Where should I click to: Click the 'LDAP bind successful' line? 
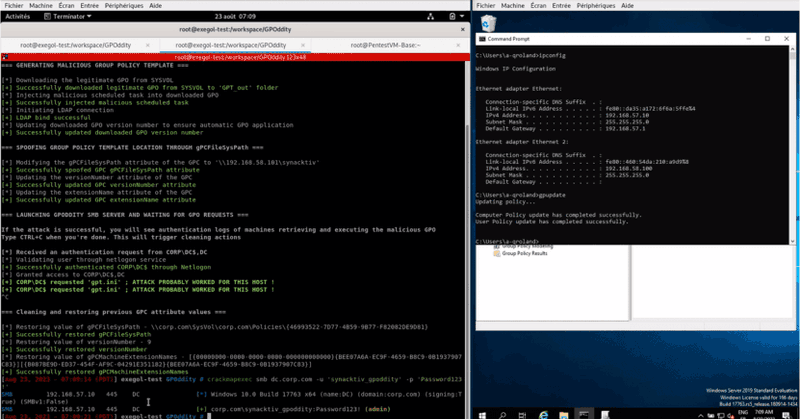click(x=46, y=117)
